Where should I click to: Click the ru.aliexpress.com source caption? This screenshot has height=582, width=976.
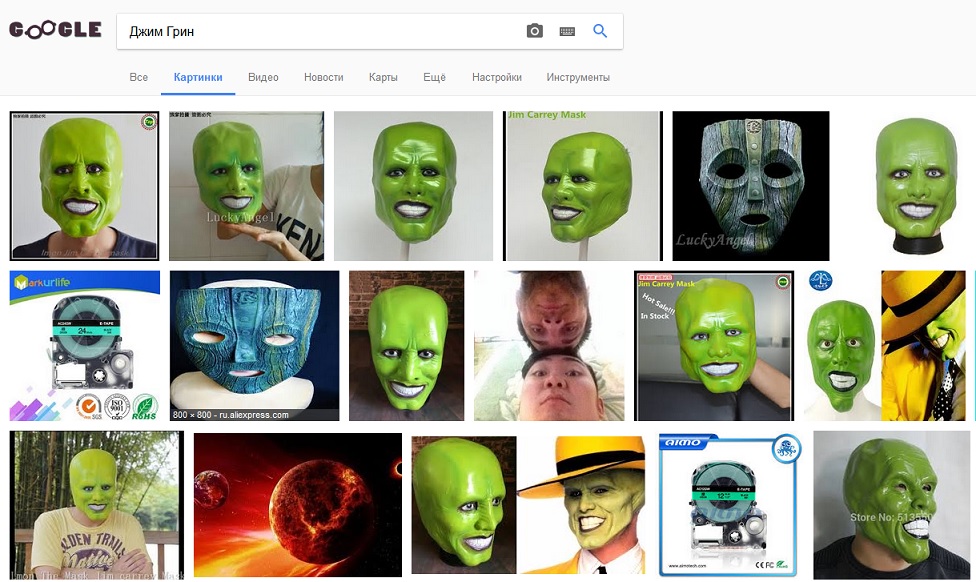231,415
